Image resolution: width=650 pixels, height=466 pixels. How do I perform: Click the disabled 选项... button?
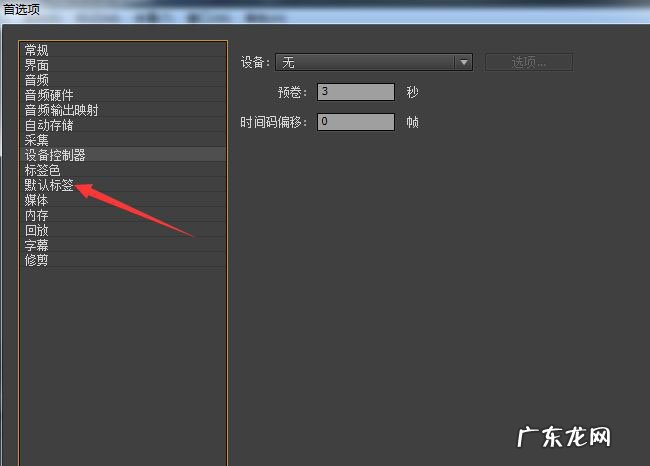coord(529,62)
